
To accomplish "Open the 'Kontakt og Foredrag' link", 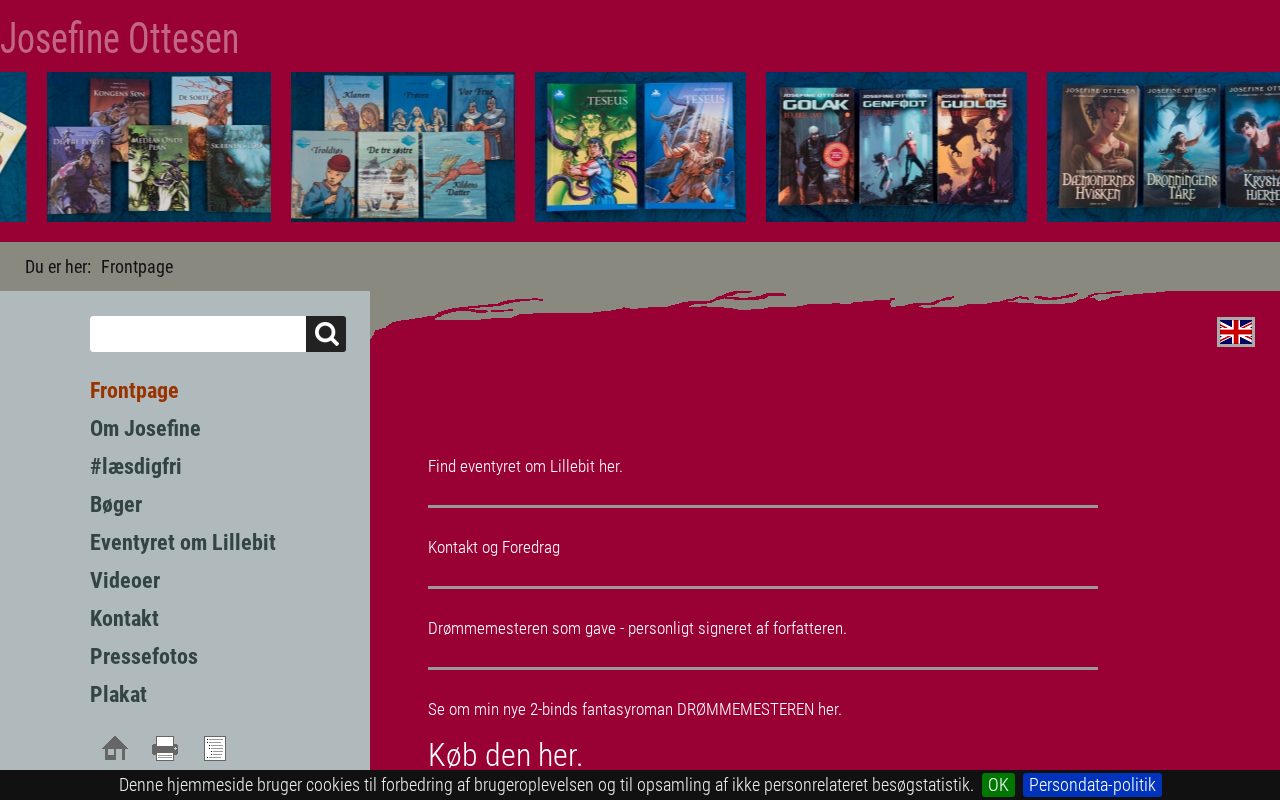I will [x=494, y=547].
